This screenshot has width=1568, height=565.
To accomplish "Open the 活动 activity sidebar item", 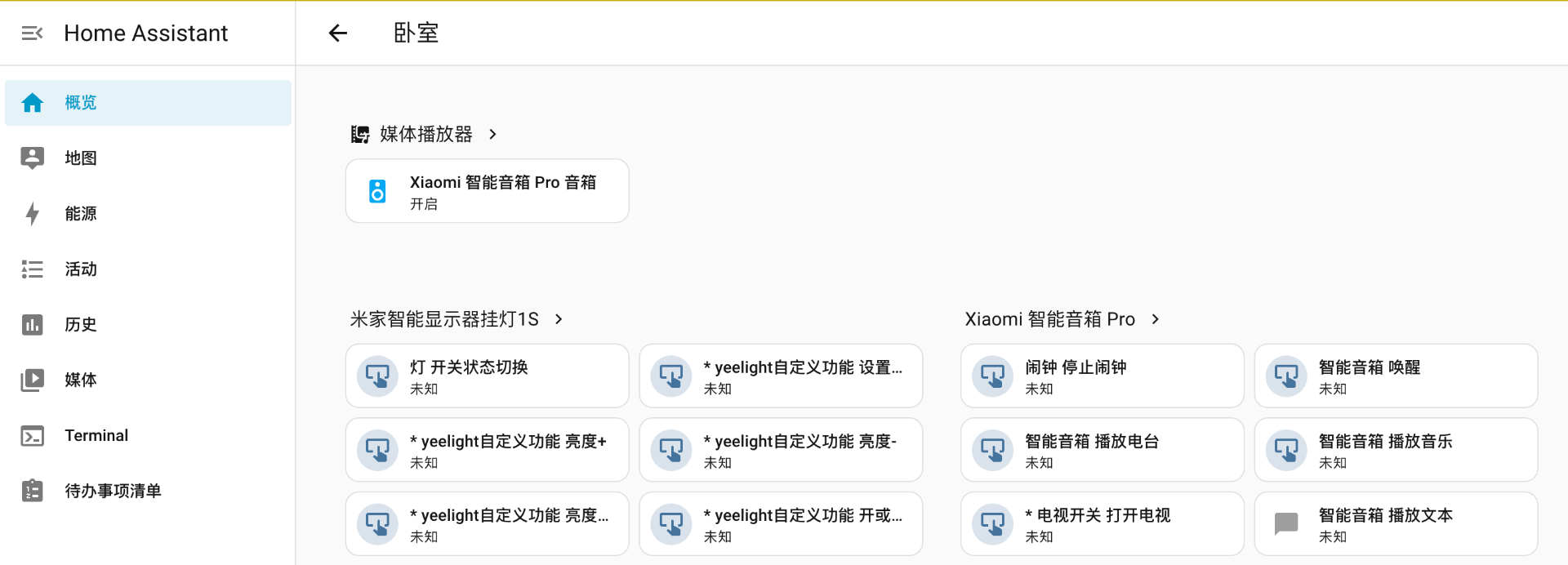I will point(148,269).
